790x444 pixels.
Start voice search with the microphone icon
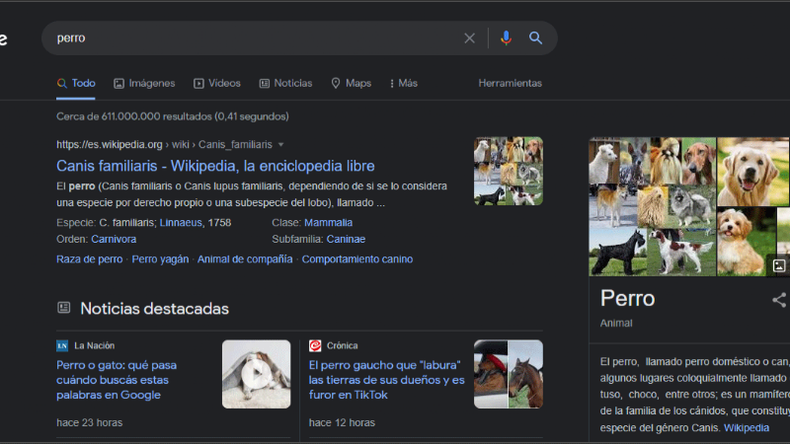[x=506, y=38]
